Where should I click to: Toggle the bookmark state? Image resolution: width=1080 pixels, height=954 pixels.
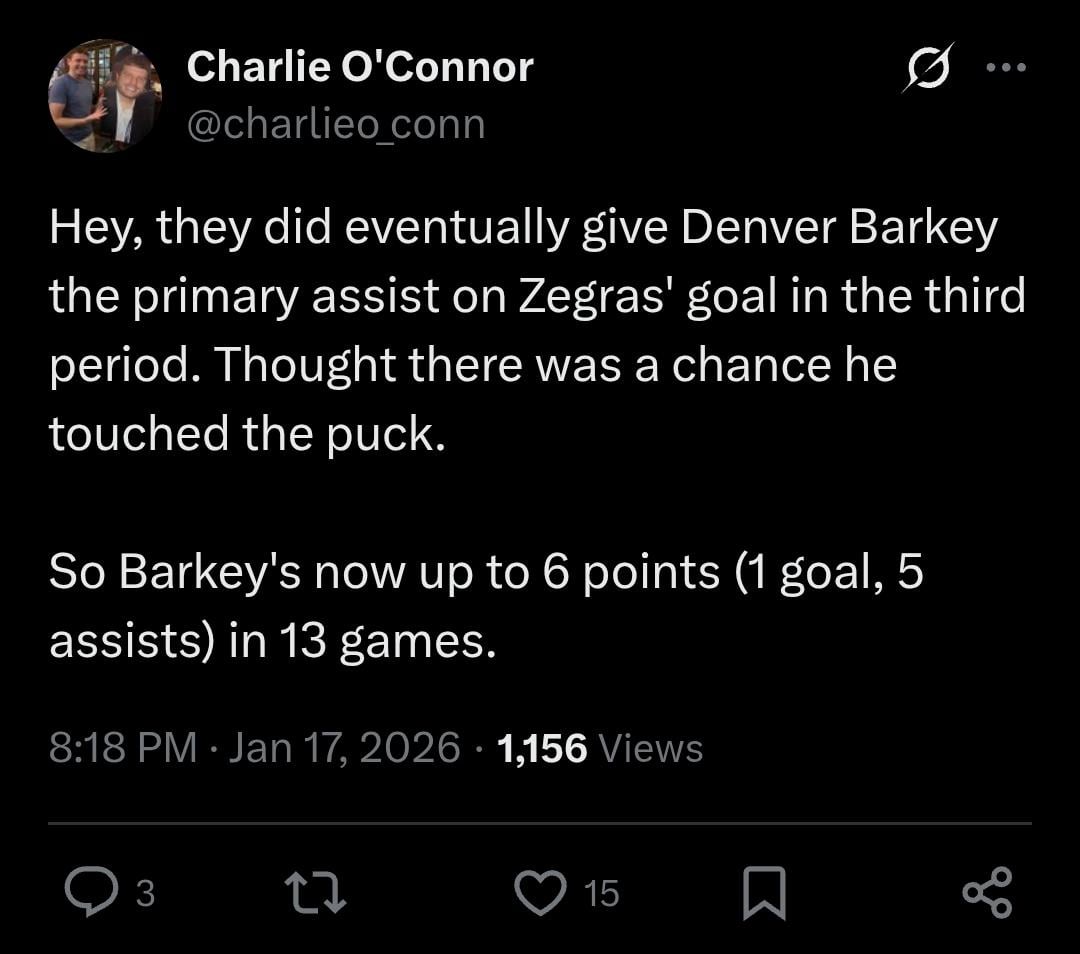coord(764,893)
